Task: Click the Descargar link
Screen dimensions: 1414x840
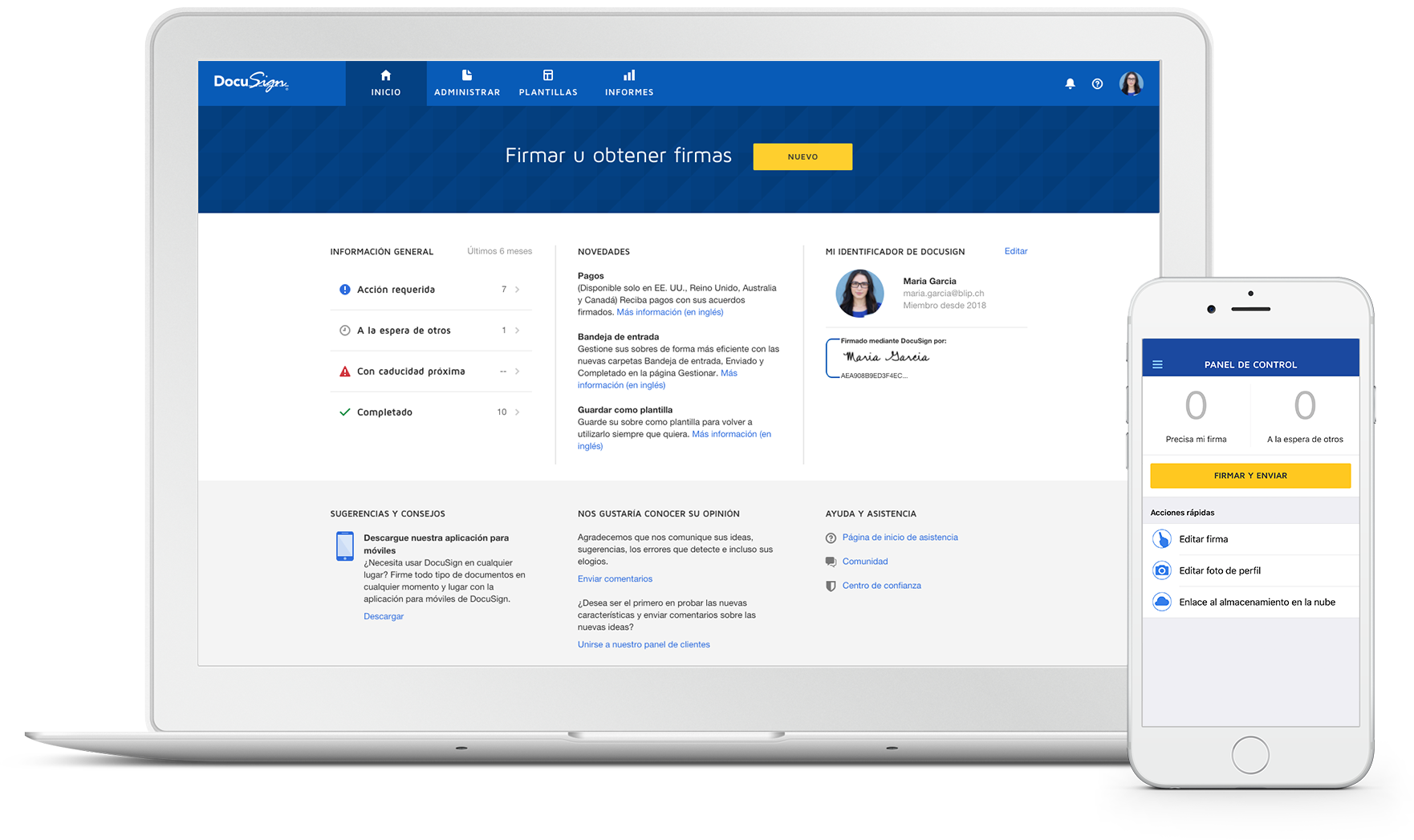Action: pos(384,616)
